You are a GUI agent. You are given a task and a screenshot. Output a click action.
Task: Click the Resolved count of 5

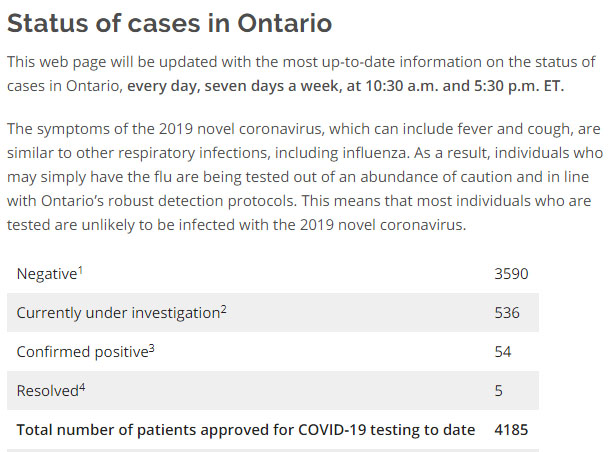pyautogui.click(x=498, y=390)
